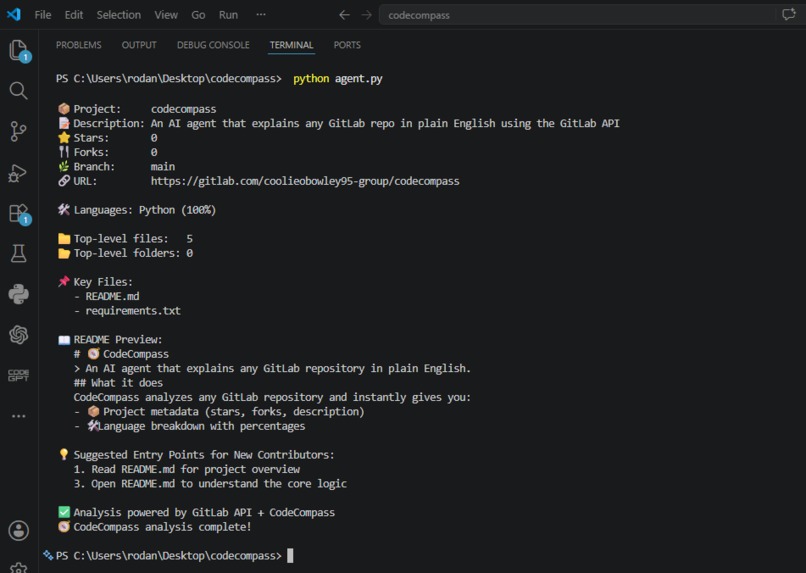806x573 pixels.
Task: Open the Search view icon
Action: coord(19,90)
